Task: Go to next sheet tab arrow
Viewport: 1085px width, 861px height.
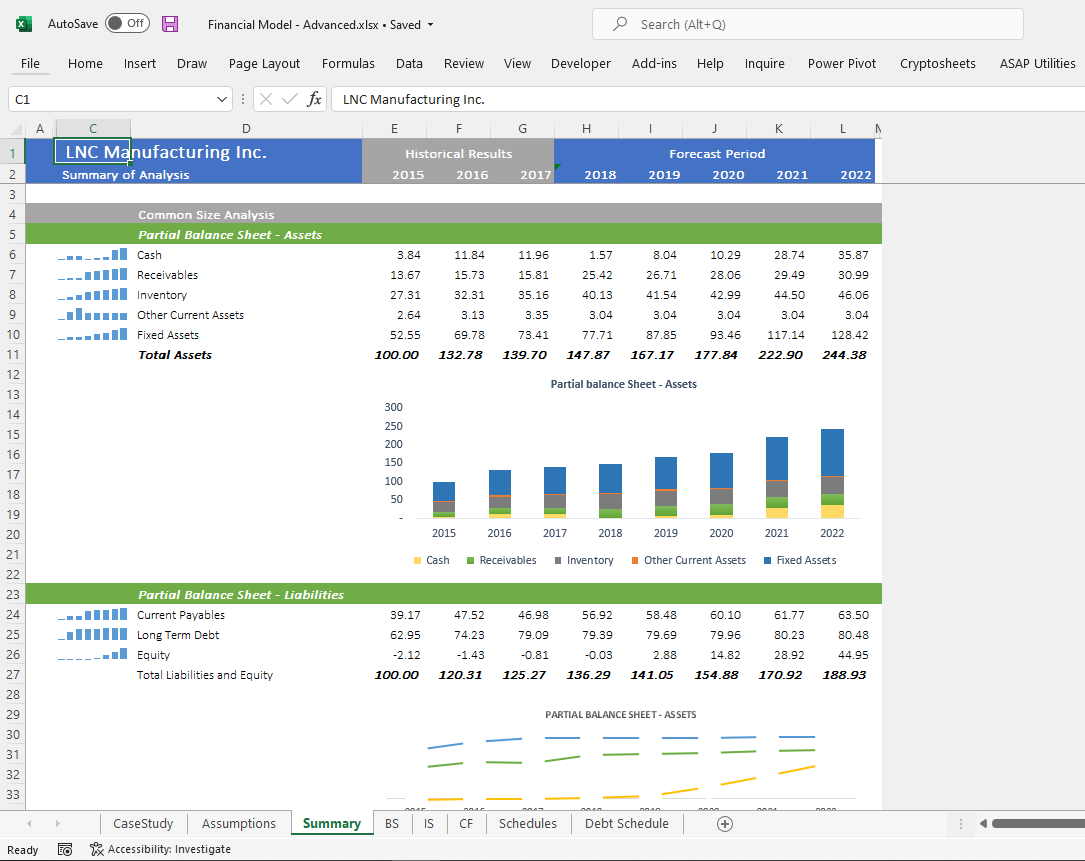Action: (x=57, y=824)
